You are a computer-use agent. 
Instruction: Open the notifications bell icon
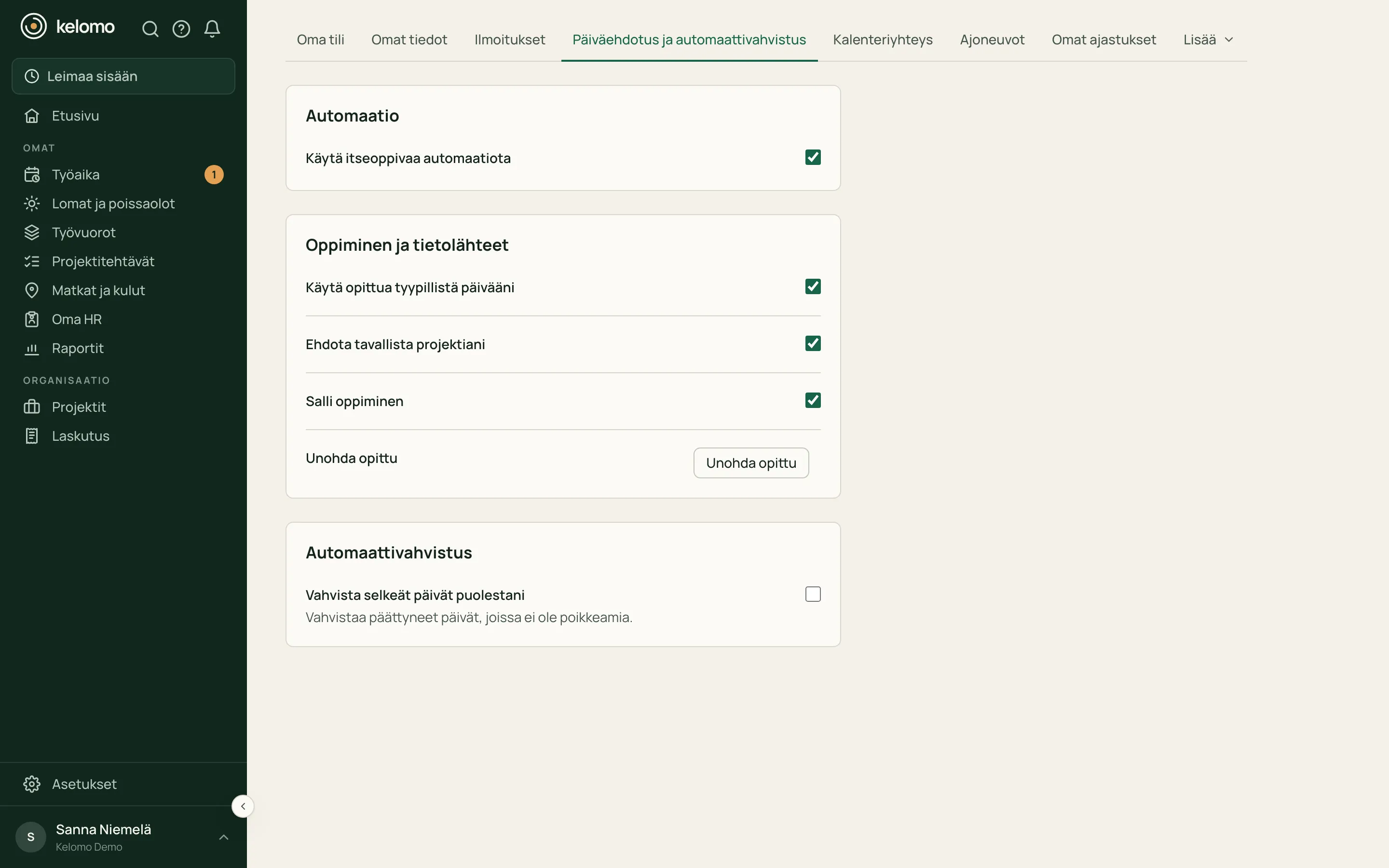pyautogui.click(x=212, y=29)
